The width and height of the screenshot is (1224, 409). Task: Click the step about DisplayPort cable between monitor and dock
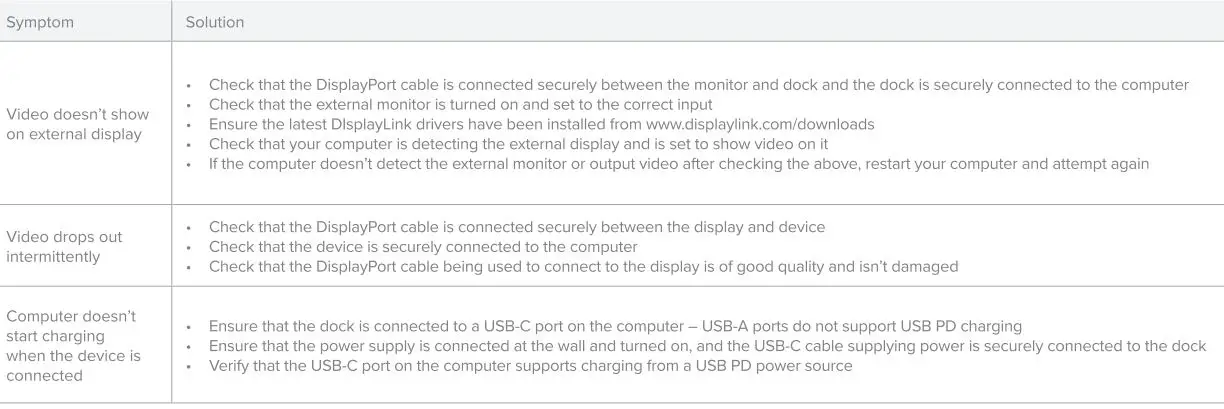coord(698,85)
